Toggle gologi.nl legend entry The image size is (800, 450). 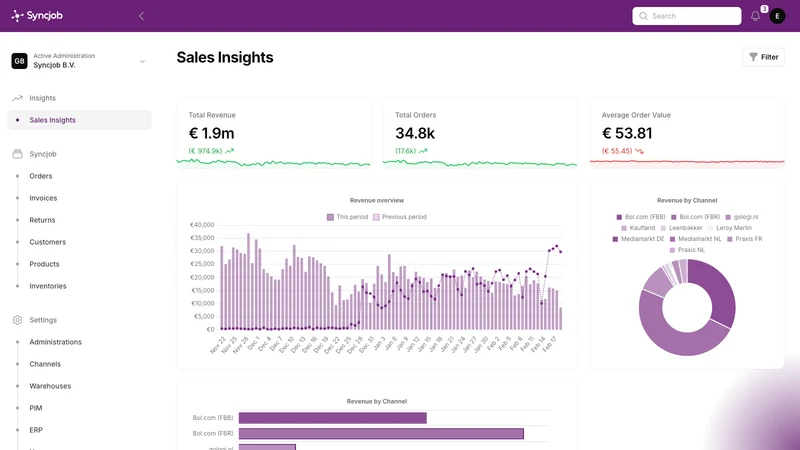pos(742,217)
